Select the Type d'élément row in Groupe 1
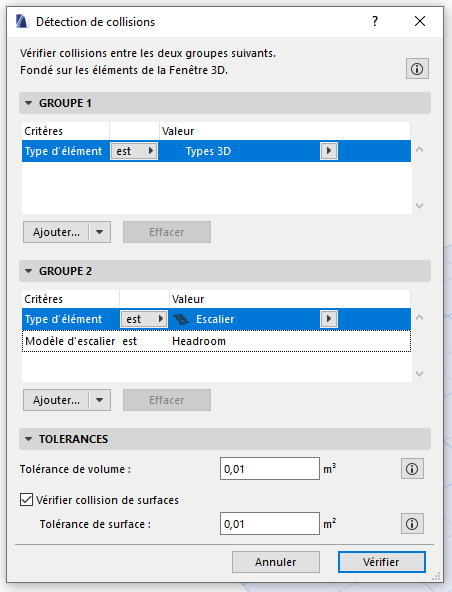This screenshot has width=452, height=592. click(x=216, y=151)
